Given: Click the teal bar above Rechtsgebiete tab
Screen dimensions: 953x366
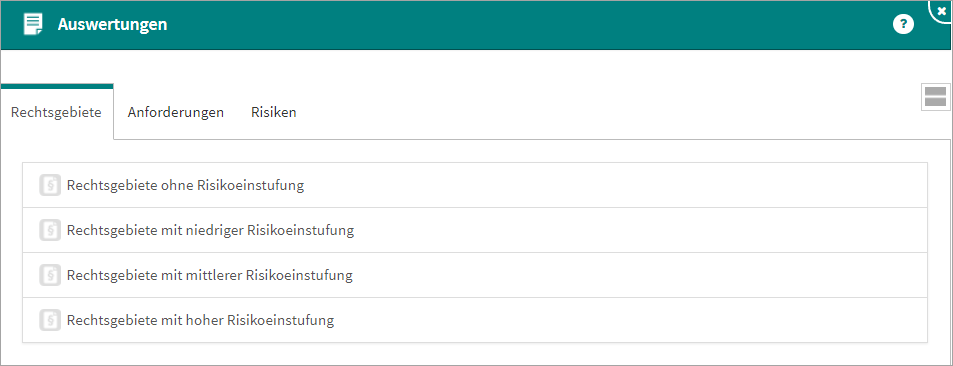Looking at the screenshot, I should point(57,86).
